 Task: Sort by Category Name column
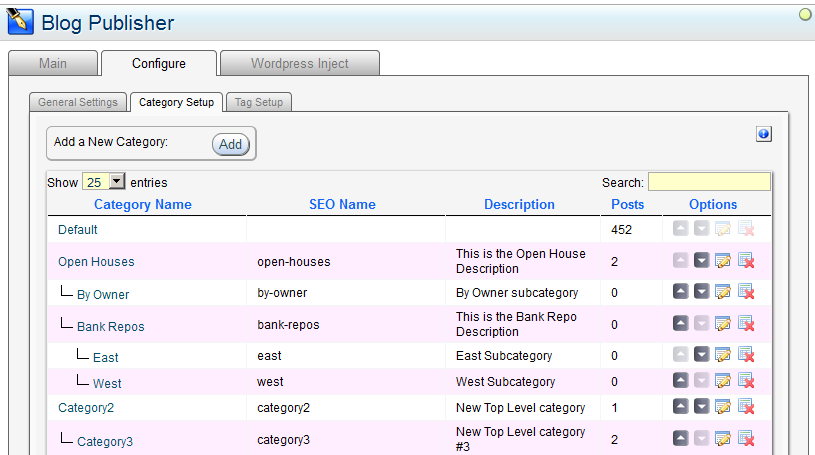[143, 204]
